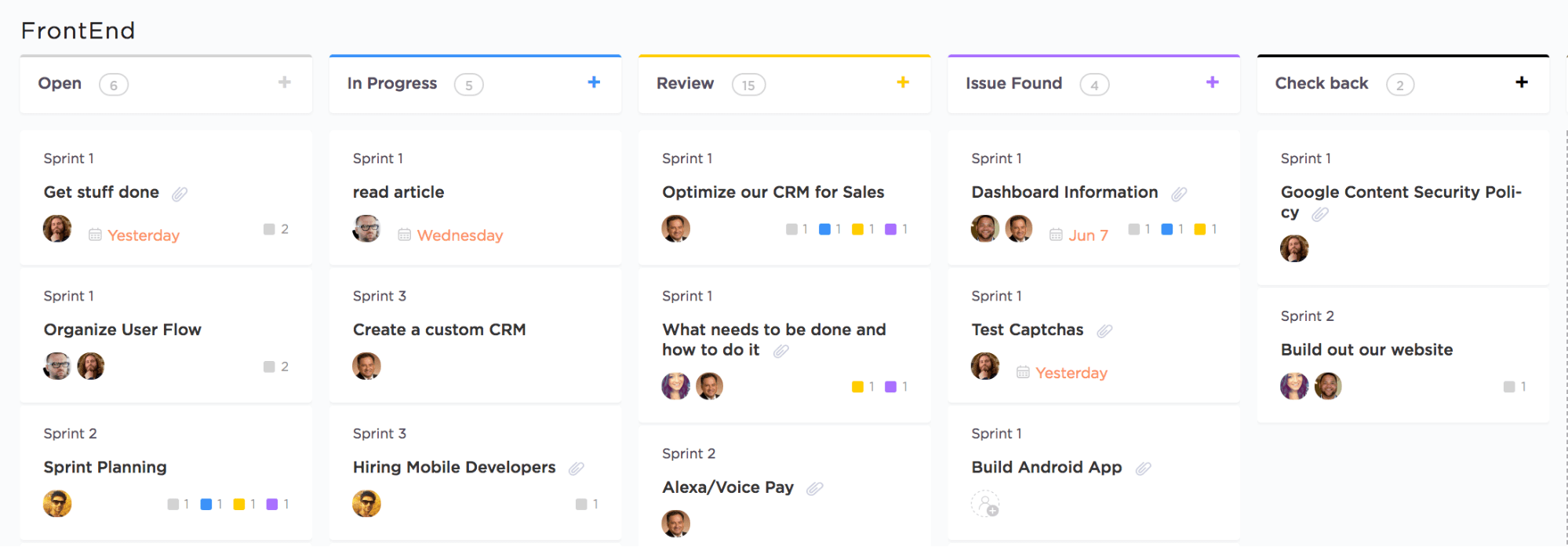Image resolution: width=1568 pixels, height=547 pixels.
Task: Open the Optimize our CRM for Sales task
Action: (x=773, y=192)
